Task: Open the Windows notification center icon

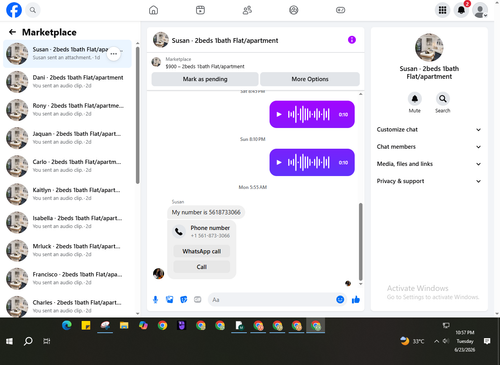Action: 487,341
